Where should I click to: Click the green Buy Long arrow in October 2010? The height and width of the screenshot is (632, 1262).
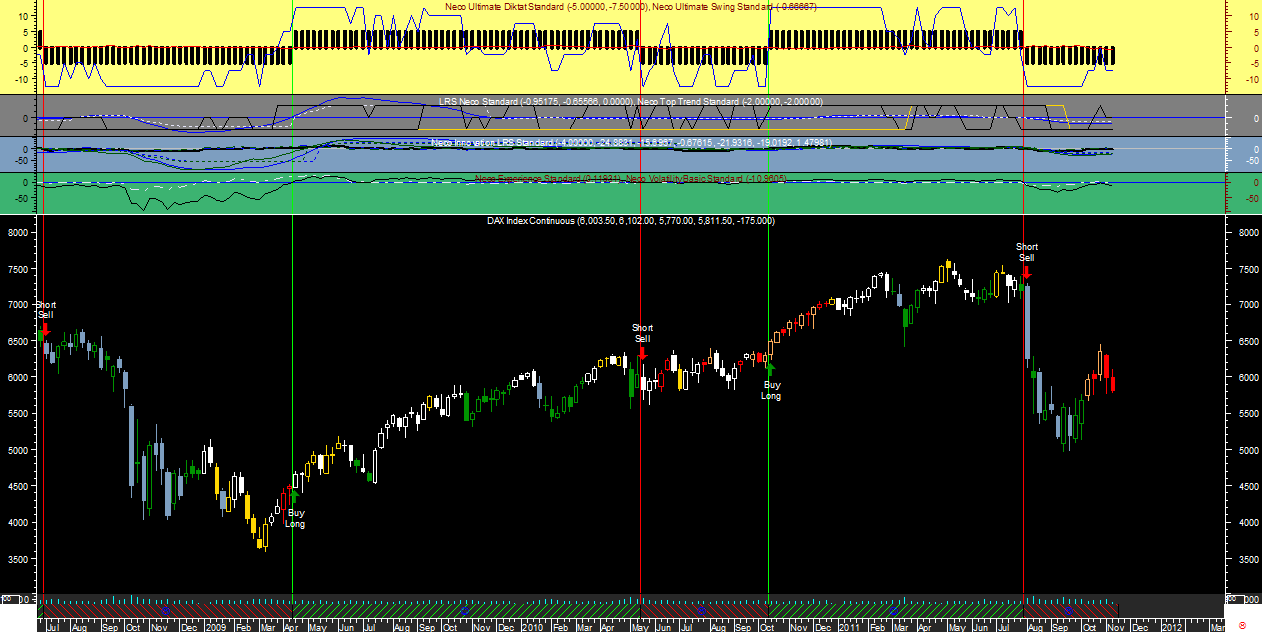[x=770, y=369]
